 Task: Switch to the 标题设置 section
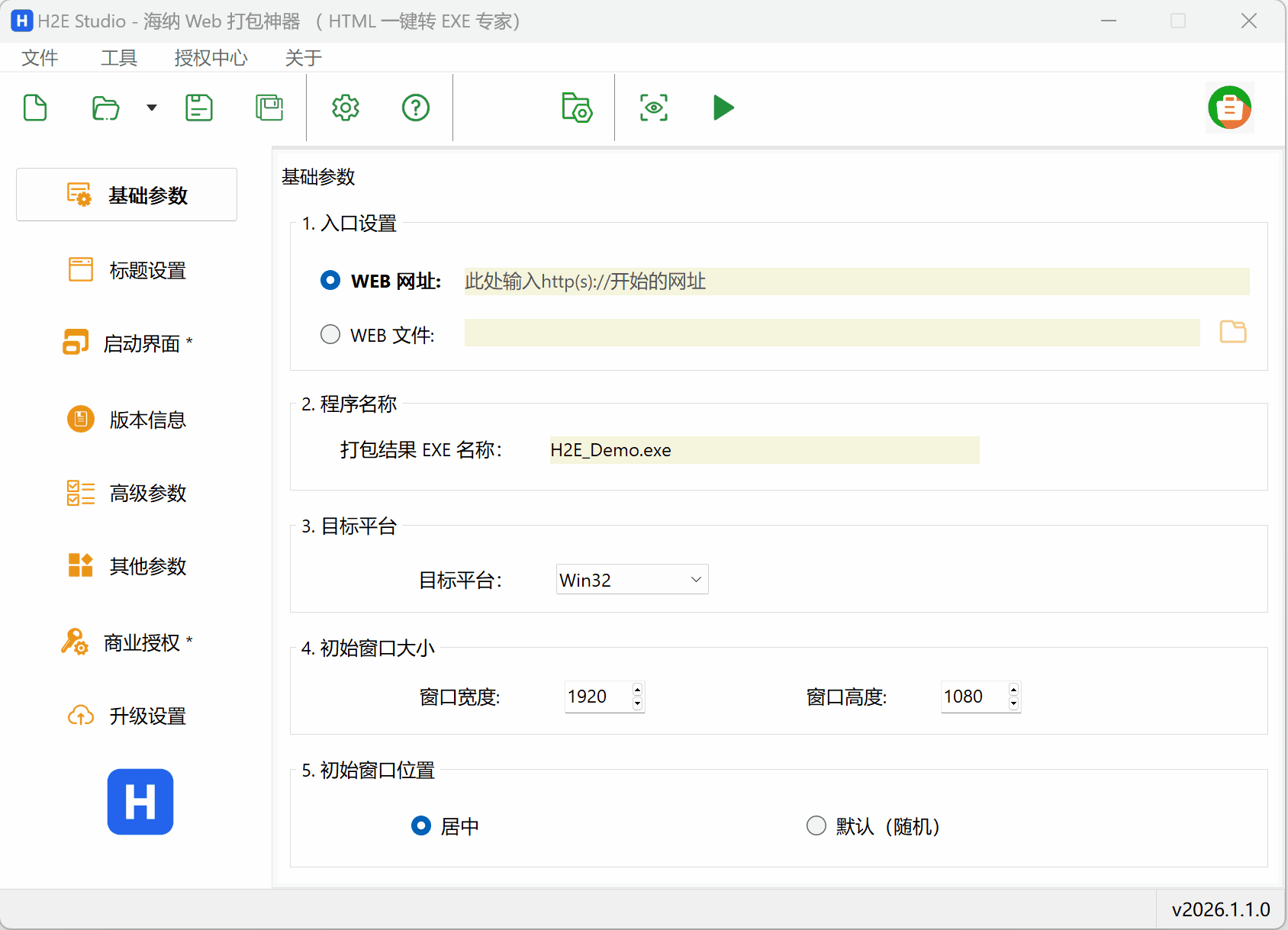(x=147, y=269)
